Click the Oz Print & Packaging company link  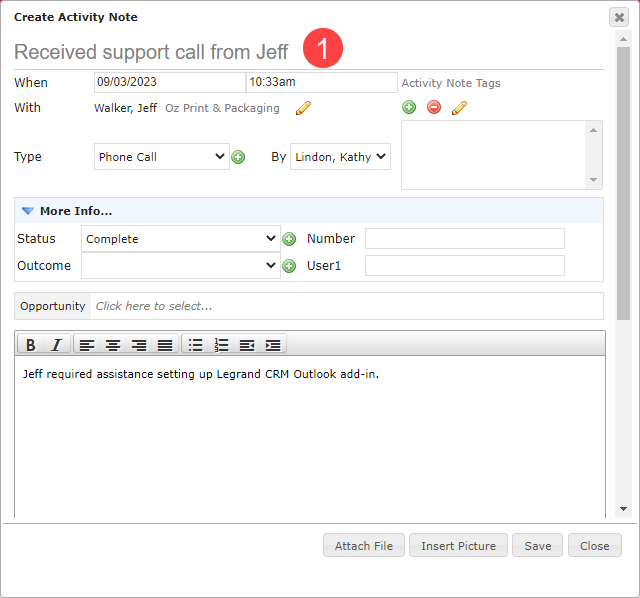[x=222, y=108]
